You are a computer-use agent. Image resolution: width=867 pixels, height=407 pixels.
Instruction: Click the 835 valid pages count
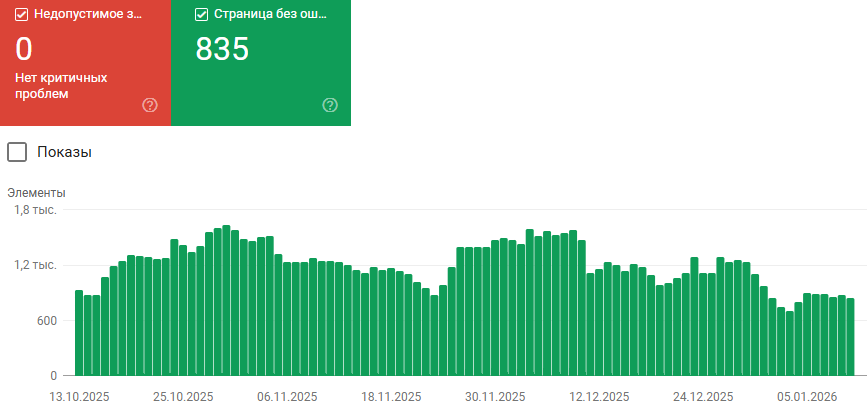[222, 49]
